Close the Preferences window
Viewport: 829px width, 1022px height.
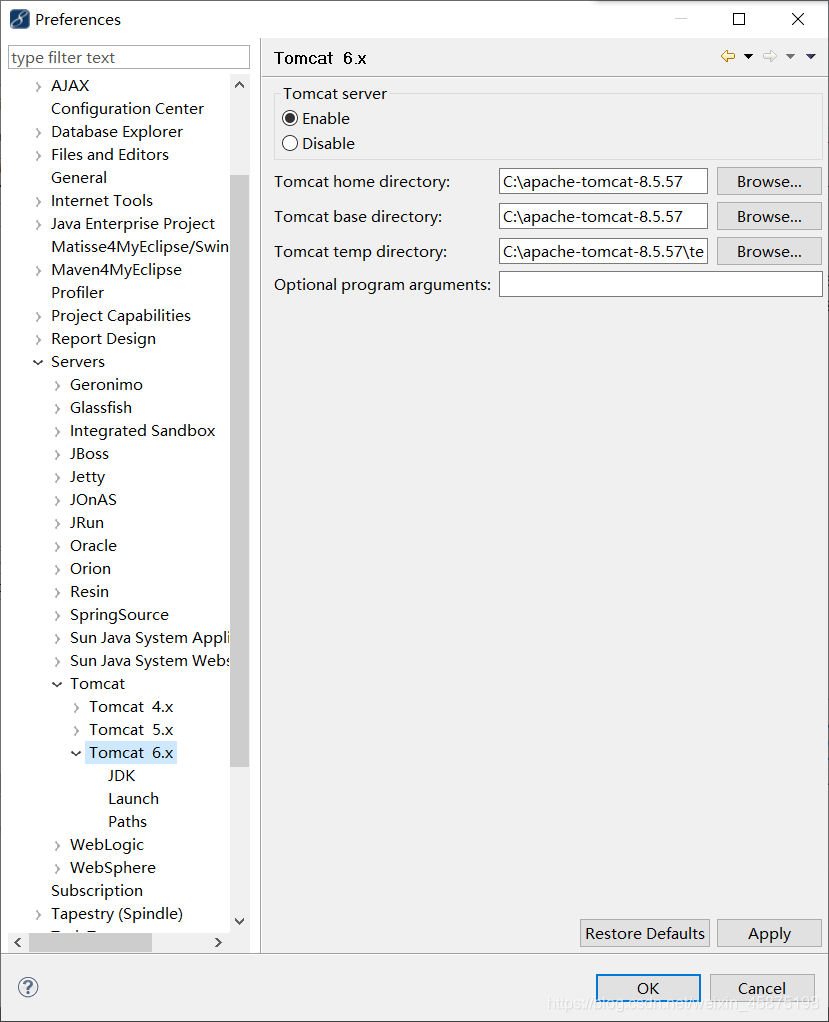[798, 19]
